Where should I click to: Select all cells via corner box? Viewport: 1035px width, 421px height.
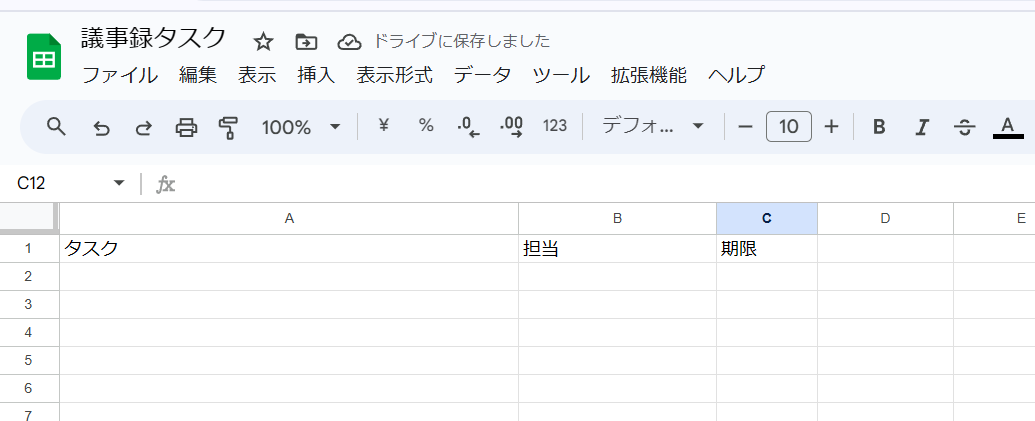pyautogui.click(x=29, y=218)
